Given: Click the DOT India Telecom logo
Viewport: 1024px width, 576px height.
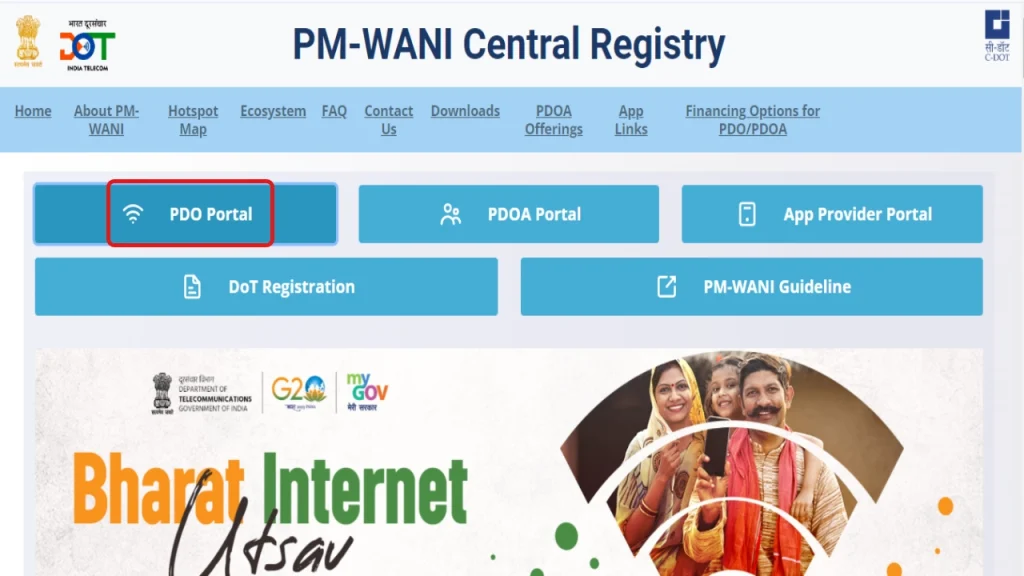Looking at the screenshot, I should click(88, 45).
